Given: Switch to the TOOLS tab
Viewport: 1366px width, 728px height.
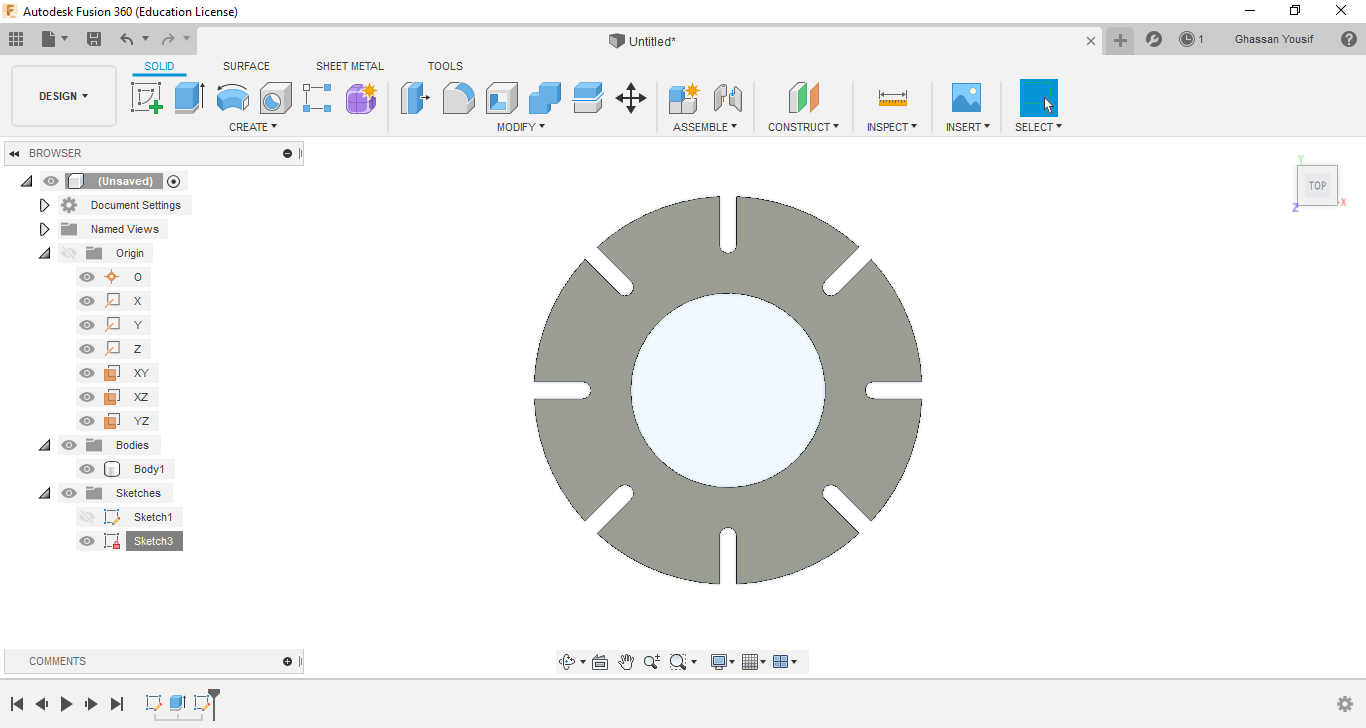Looking at the screenshot, I should point(445,66).
